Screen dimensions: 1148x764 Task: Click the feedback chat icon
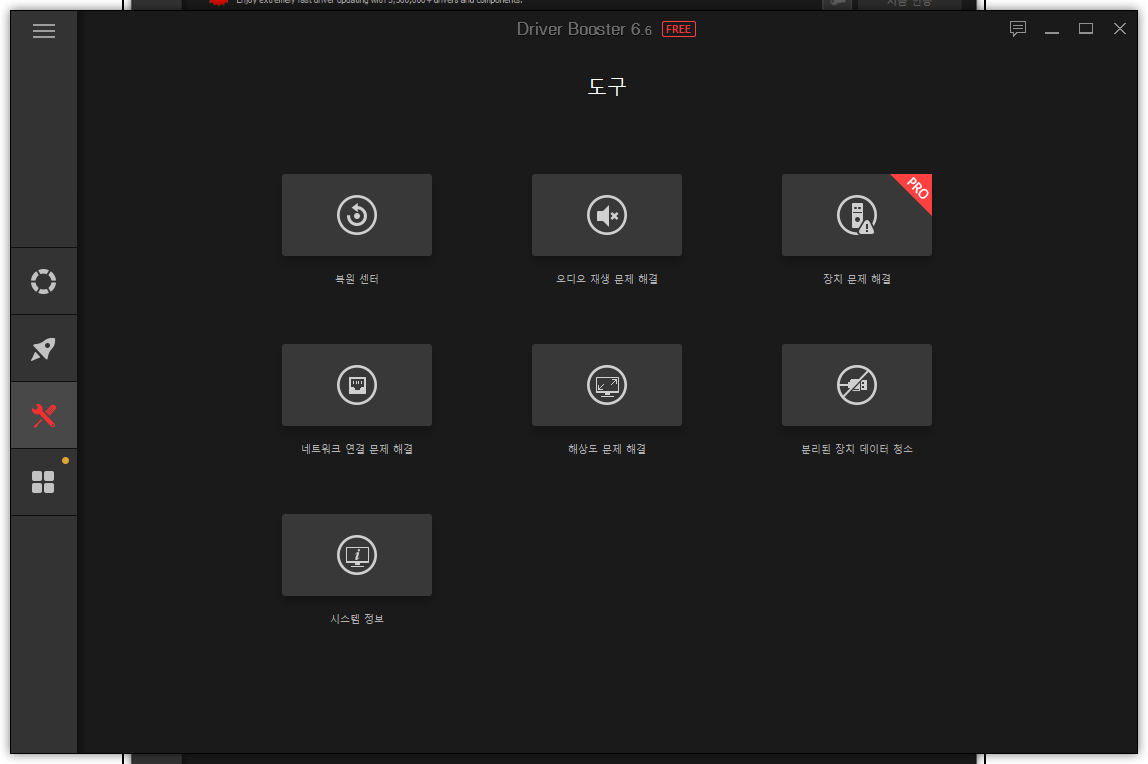click(x=1018, y=29)
